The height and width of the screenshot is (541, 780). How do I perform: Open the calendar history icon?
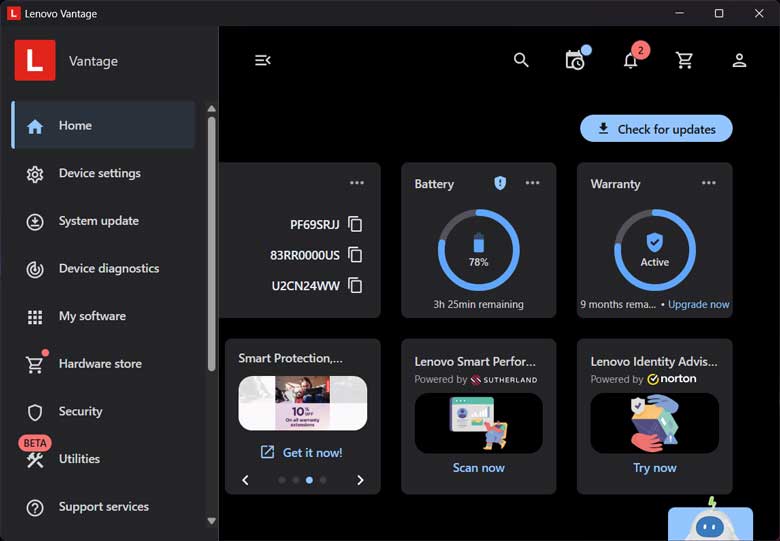point(576,60)
